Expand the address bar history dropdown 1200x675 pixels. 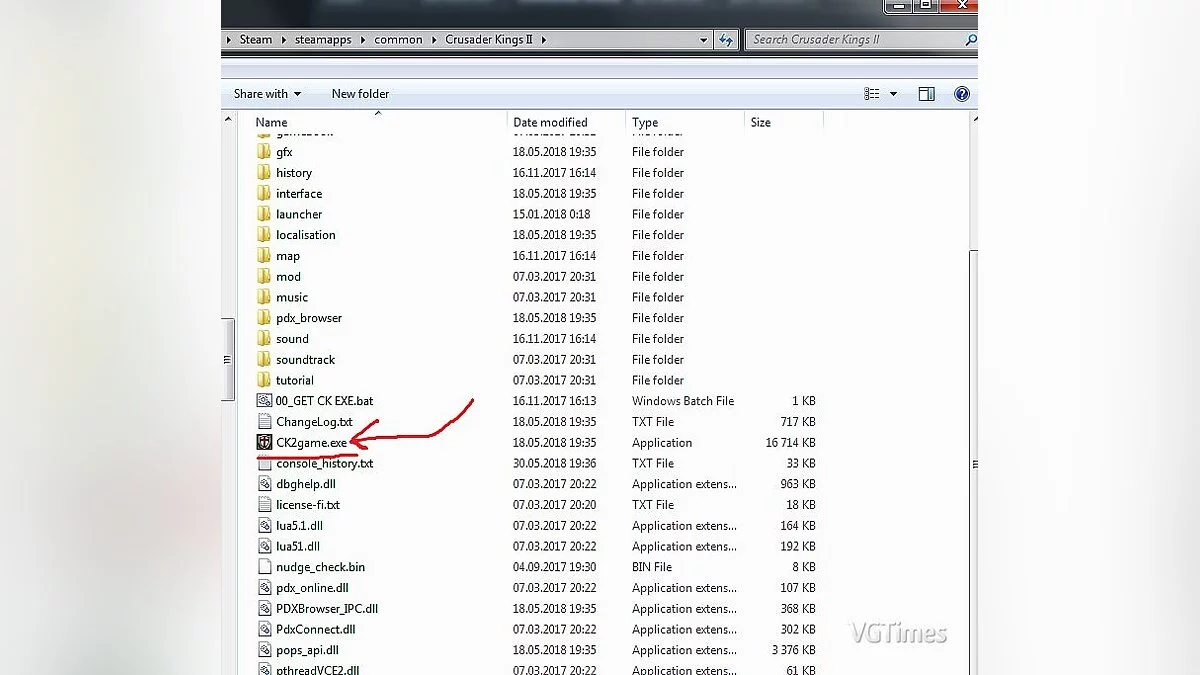click(x=703, y=40)
